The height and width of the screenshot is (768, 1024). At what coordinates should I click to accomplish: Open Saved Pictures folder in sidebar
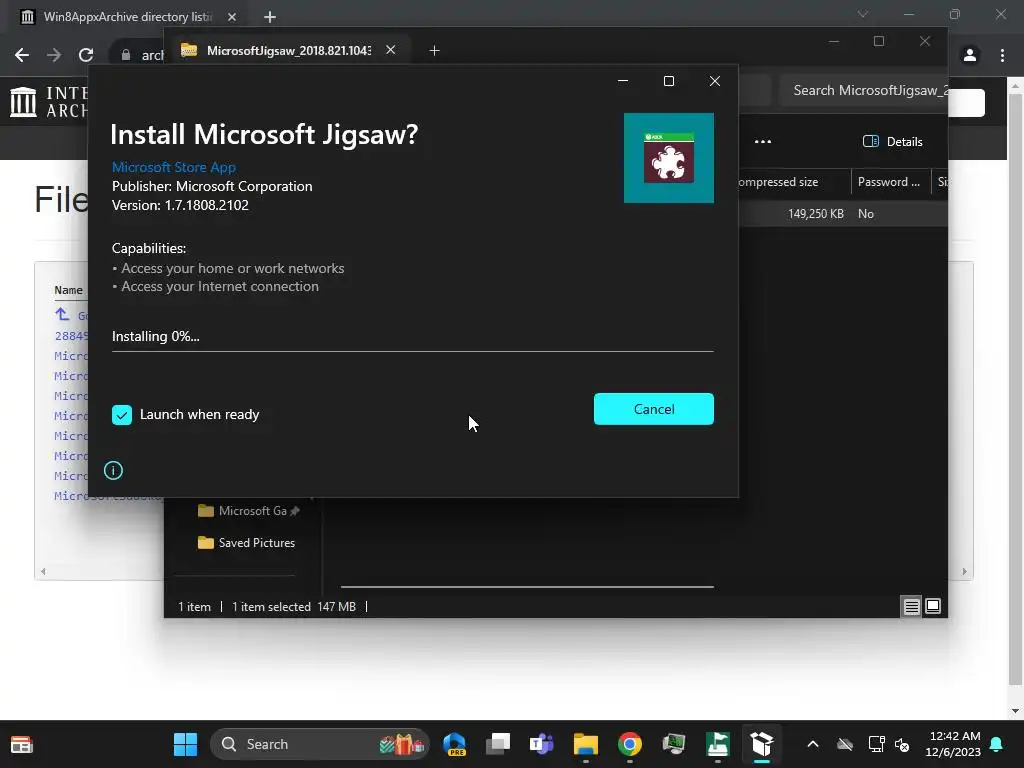[246, 543]
